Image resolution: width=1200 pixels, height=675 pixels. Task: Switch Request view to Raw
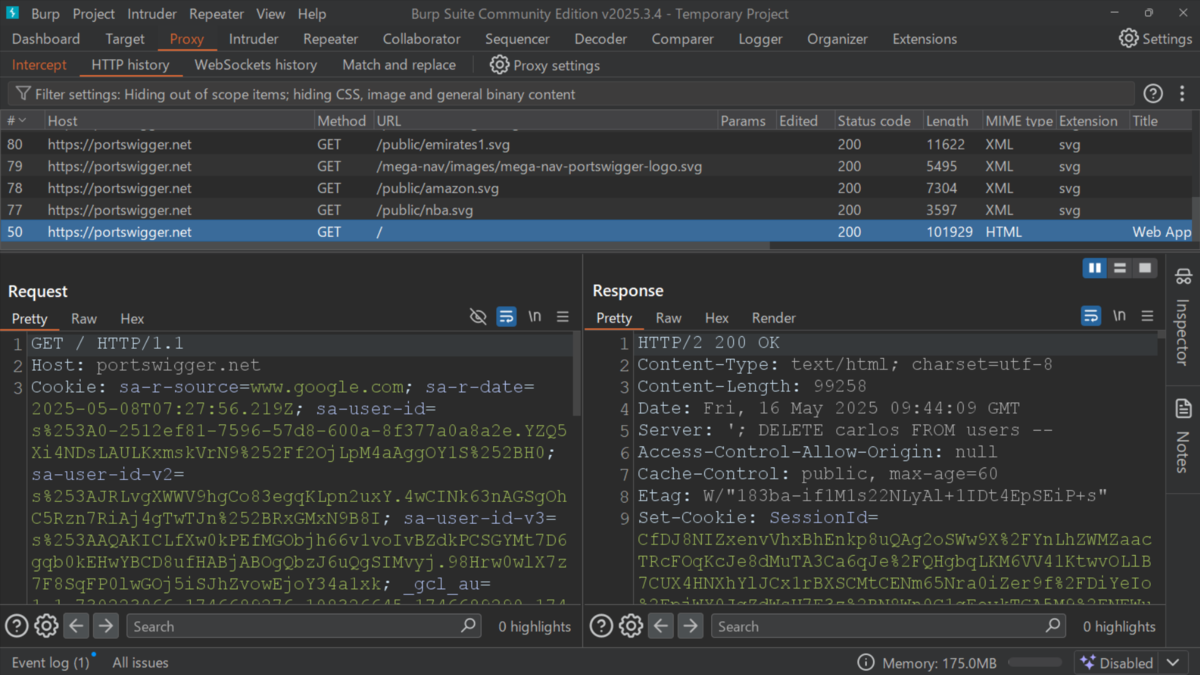[x=84, y=318]
